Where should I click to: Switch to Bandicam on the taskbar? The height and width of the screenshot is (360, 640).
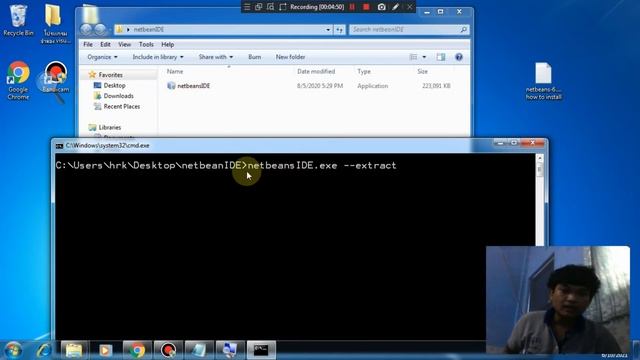pyautogui.click(x=168, y=350)
